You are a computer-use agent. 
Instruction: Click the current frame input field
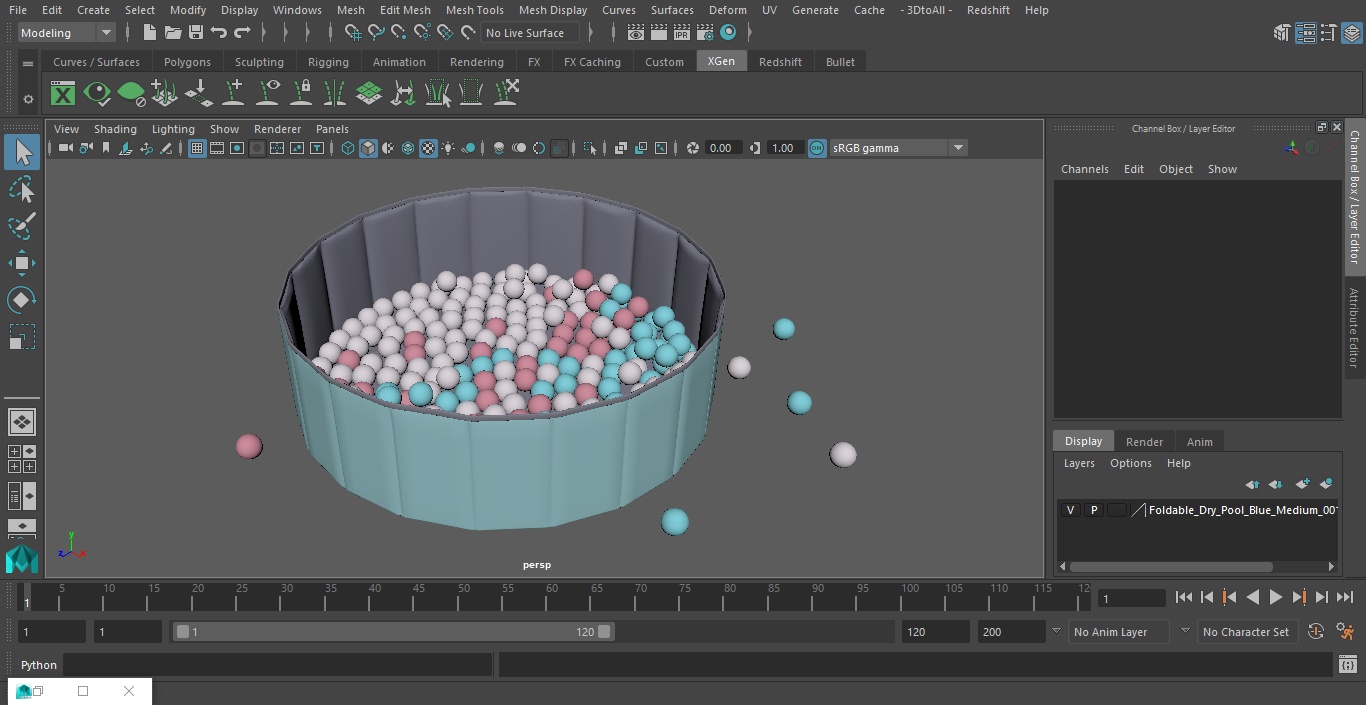pos(1131,598)
